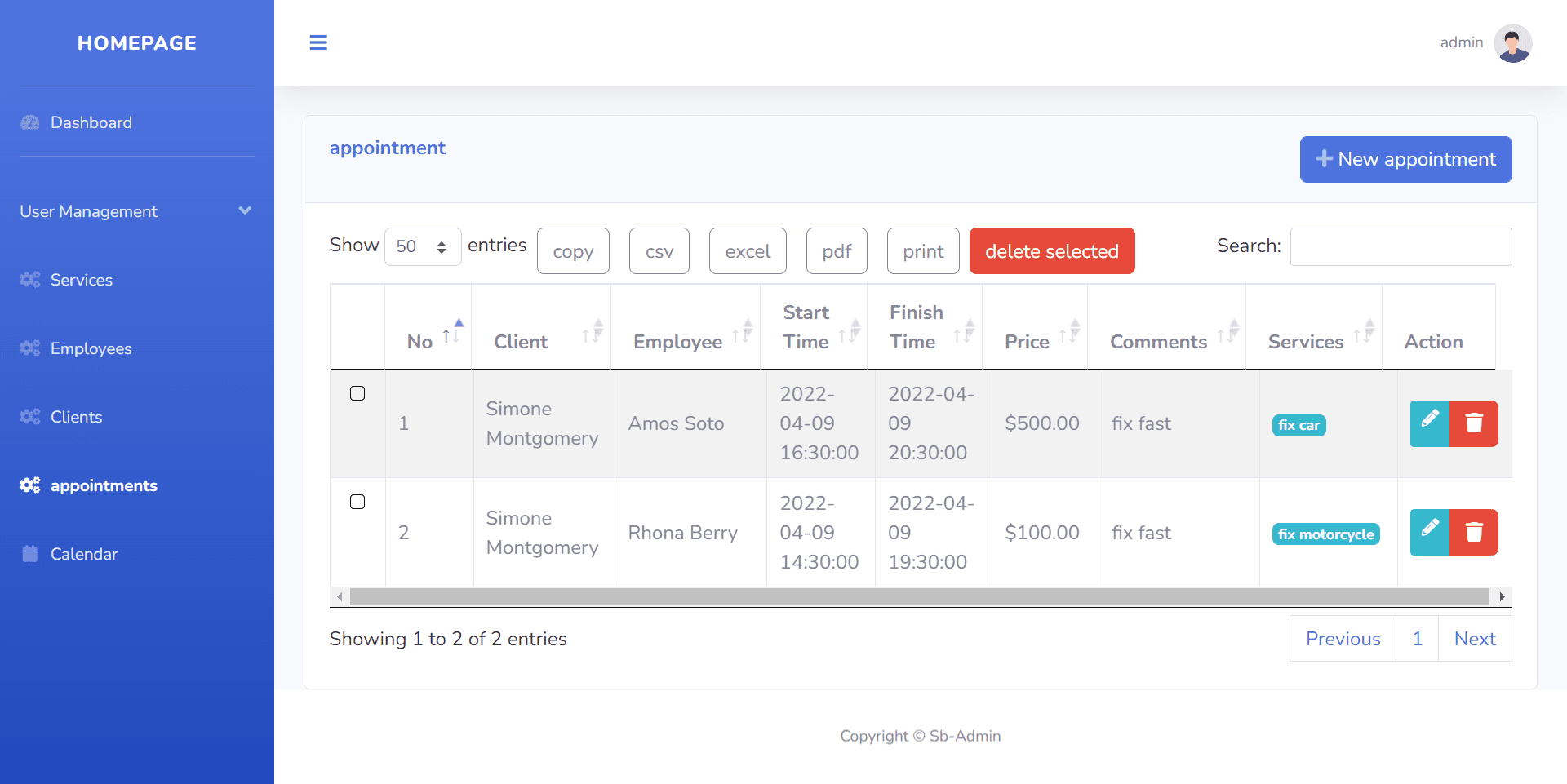Open the admin profile avatar

[1512, 42]
